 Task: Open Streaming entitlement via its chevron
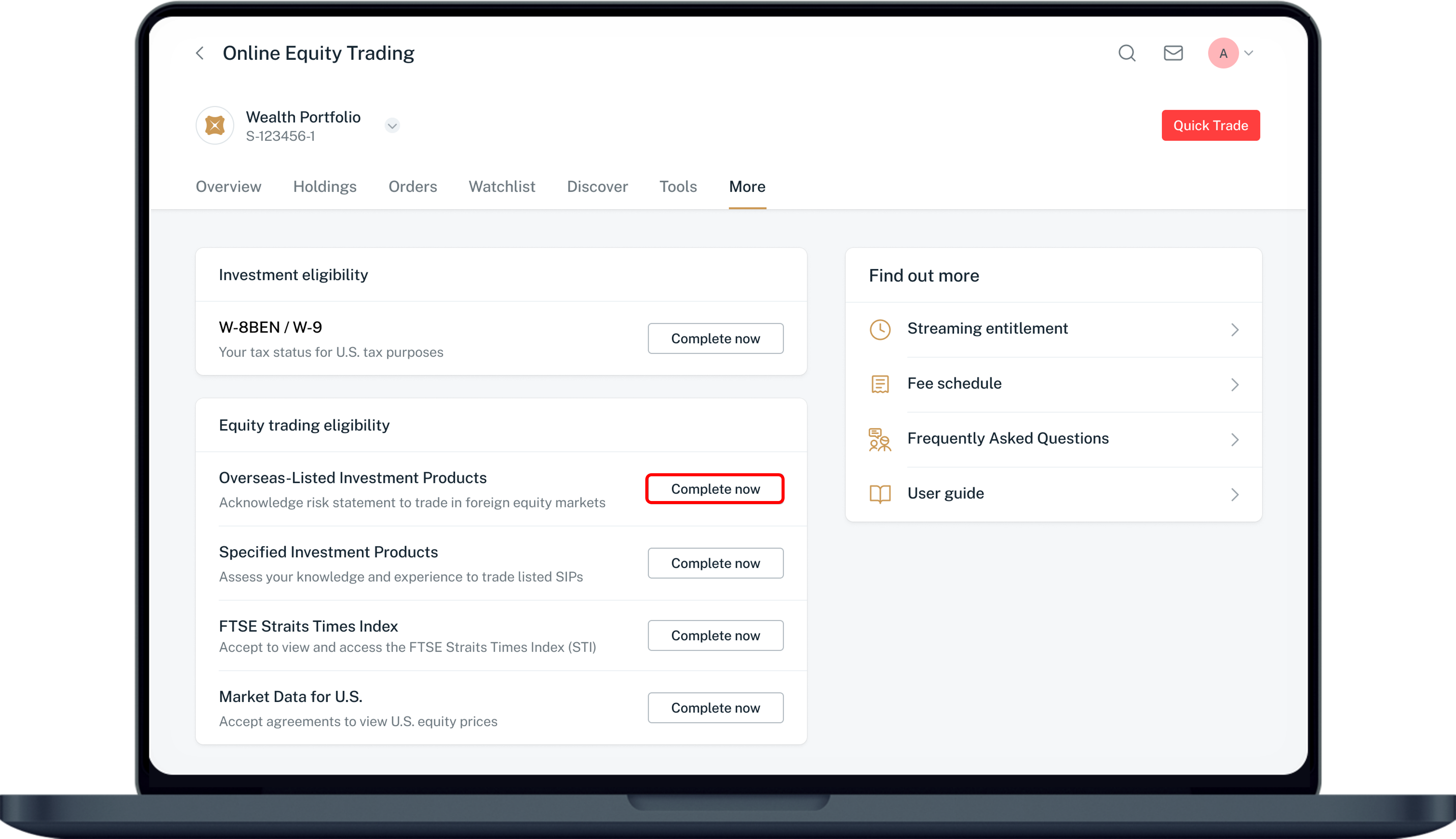coord(1234,329)
